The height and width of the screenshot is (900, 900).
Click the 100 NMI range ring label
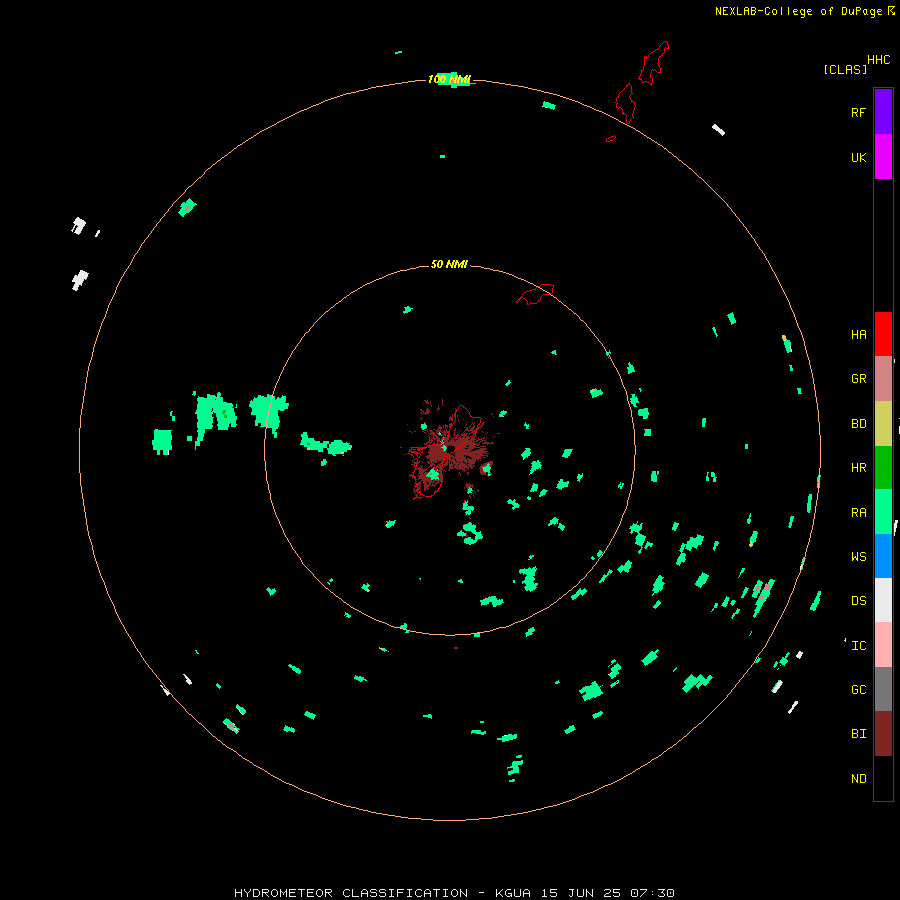[448, 79]
